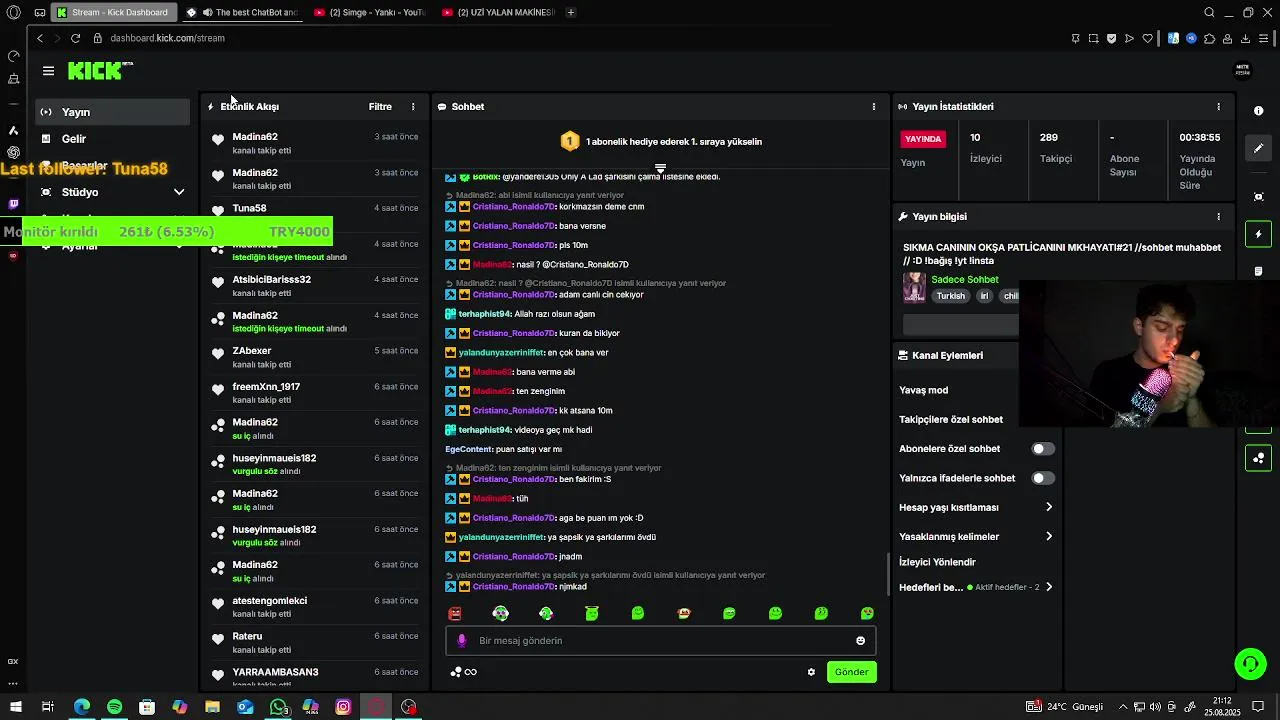
Task: Click the chat panel scrollbar
Action: pos(887,573)
